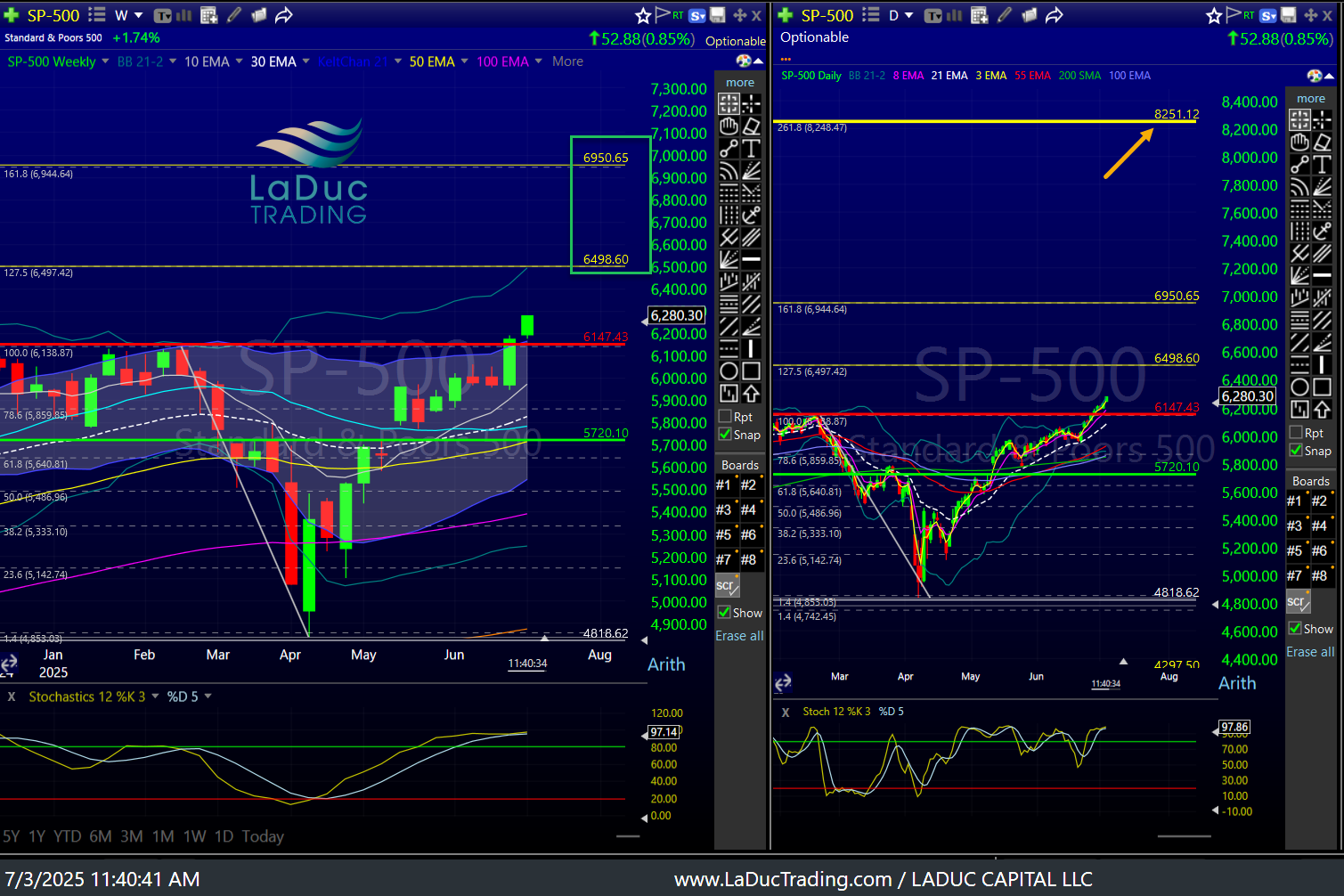
Task: Toggle the RT real-time indicator in daily chart
Action: (x=1249, y=15)
